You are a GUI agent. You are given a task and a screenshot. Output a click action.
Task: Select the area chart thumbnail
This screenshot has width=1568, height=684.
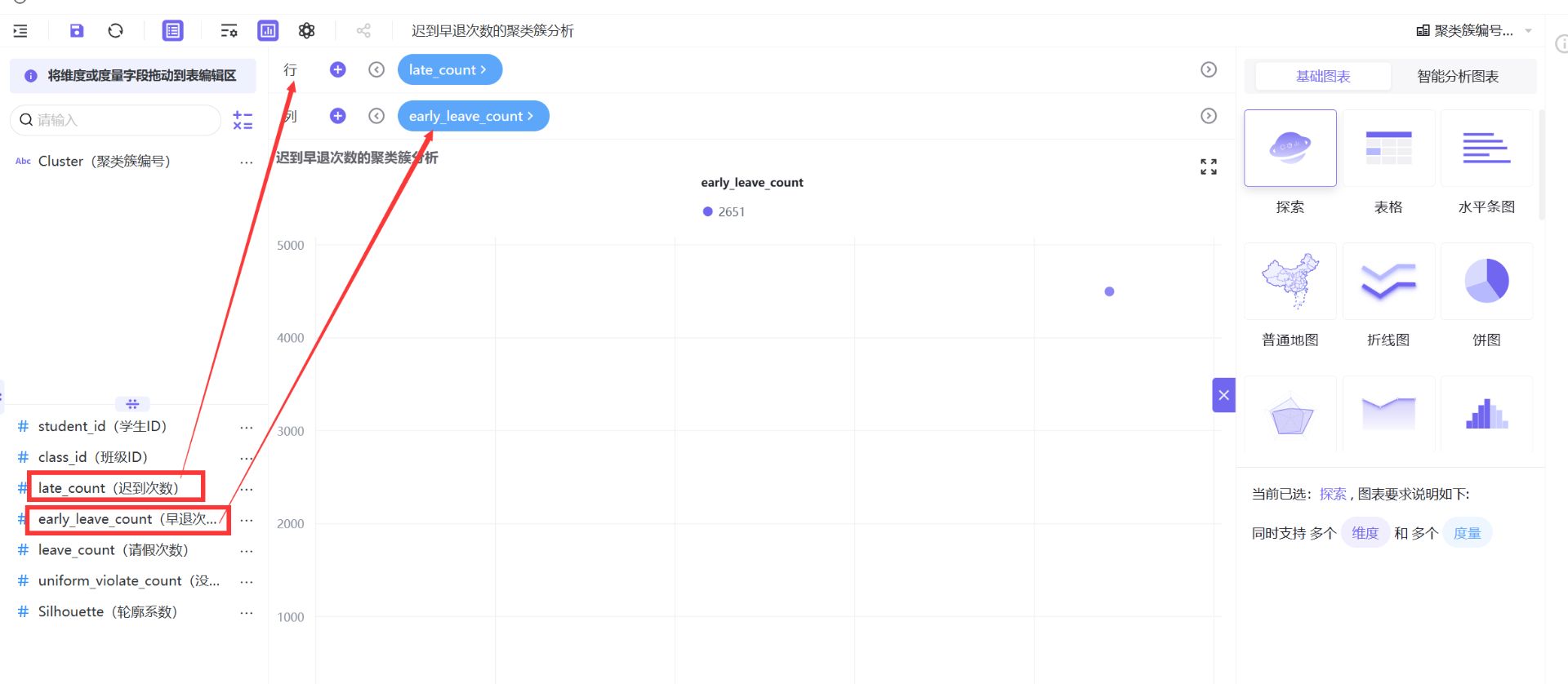(1388, 414)
